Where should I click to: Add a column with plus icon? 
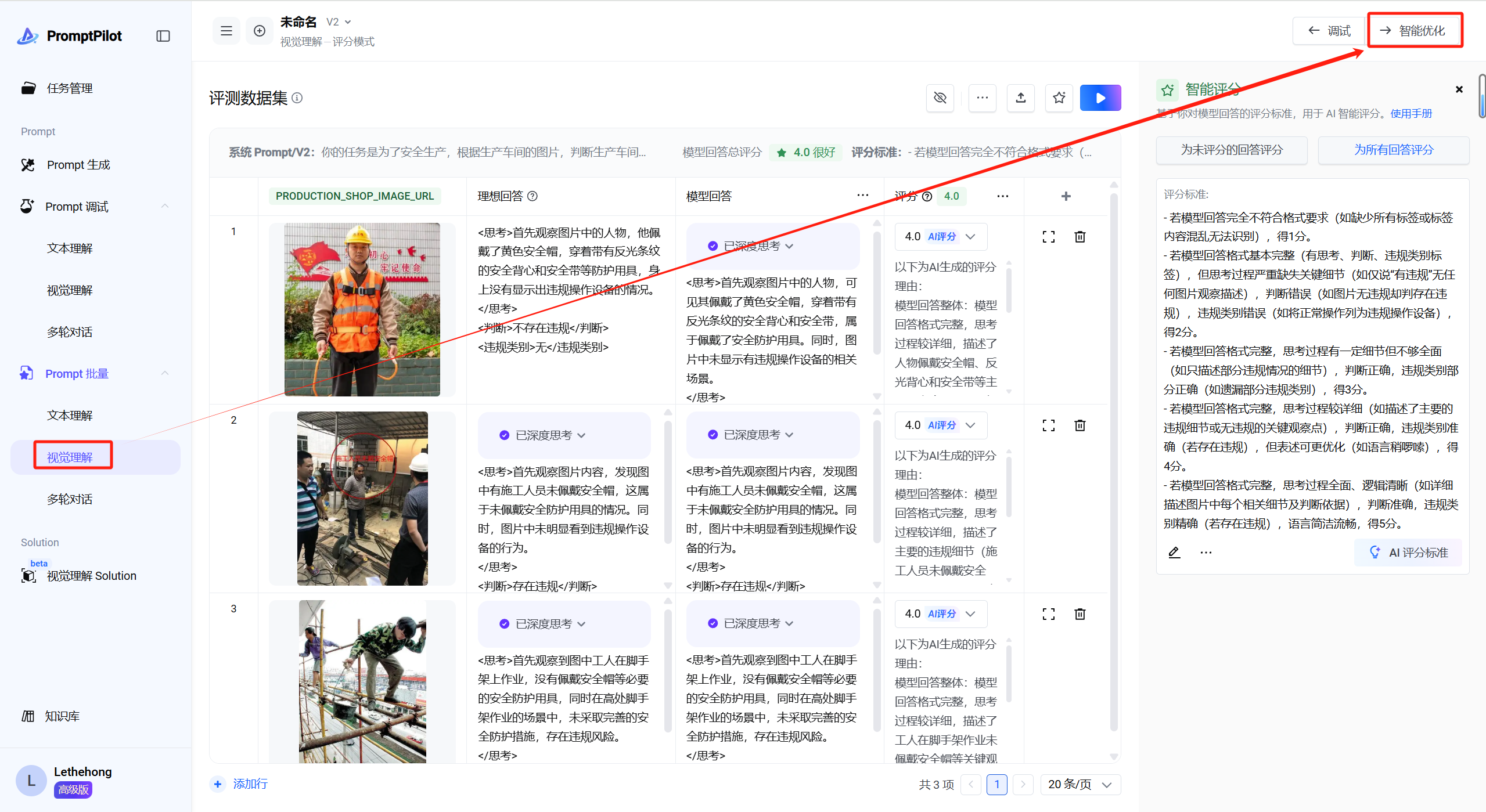[1066, 196]
